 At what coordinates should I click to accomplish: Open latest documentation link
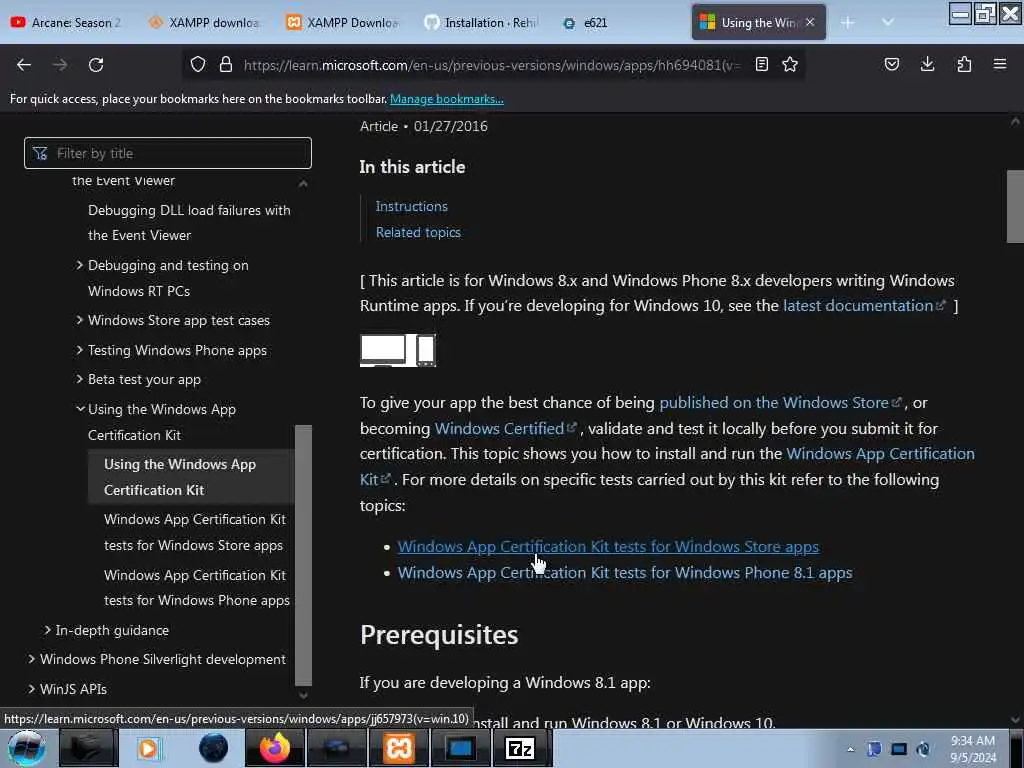pos(864,306)
